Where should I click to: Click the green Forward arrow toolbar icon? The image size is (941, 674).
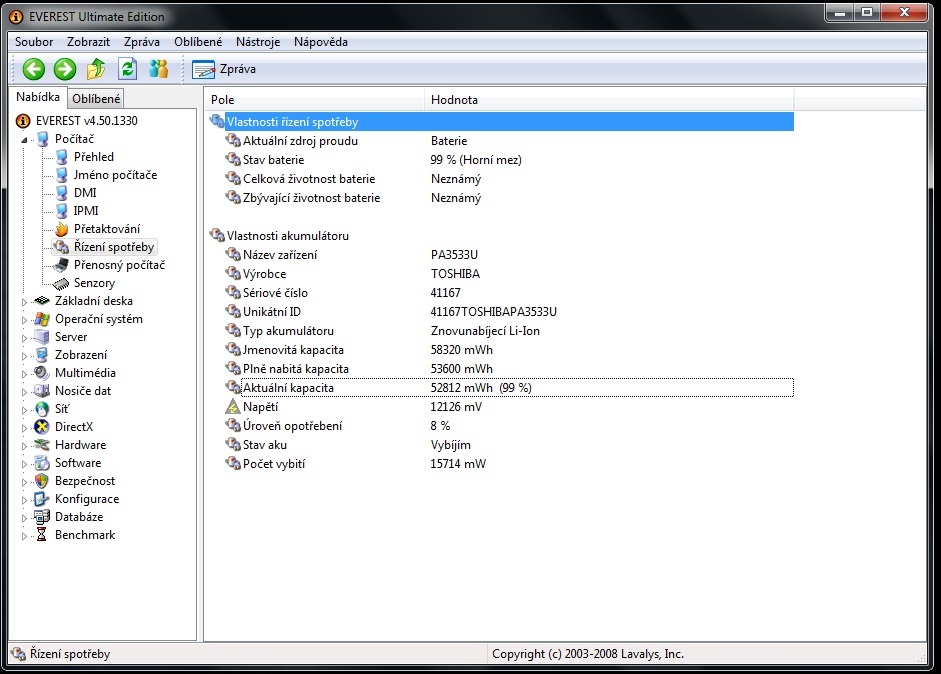(65, 69)
